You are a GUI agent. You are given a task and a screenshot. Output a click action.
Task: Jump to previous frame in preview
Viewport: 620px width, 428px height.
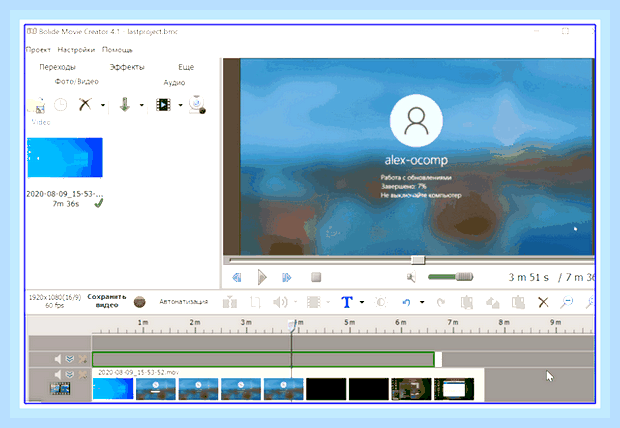[x=237, y=277]
